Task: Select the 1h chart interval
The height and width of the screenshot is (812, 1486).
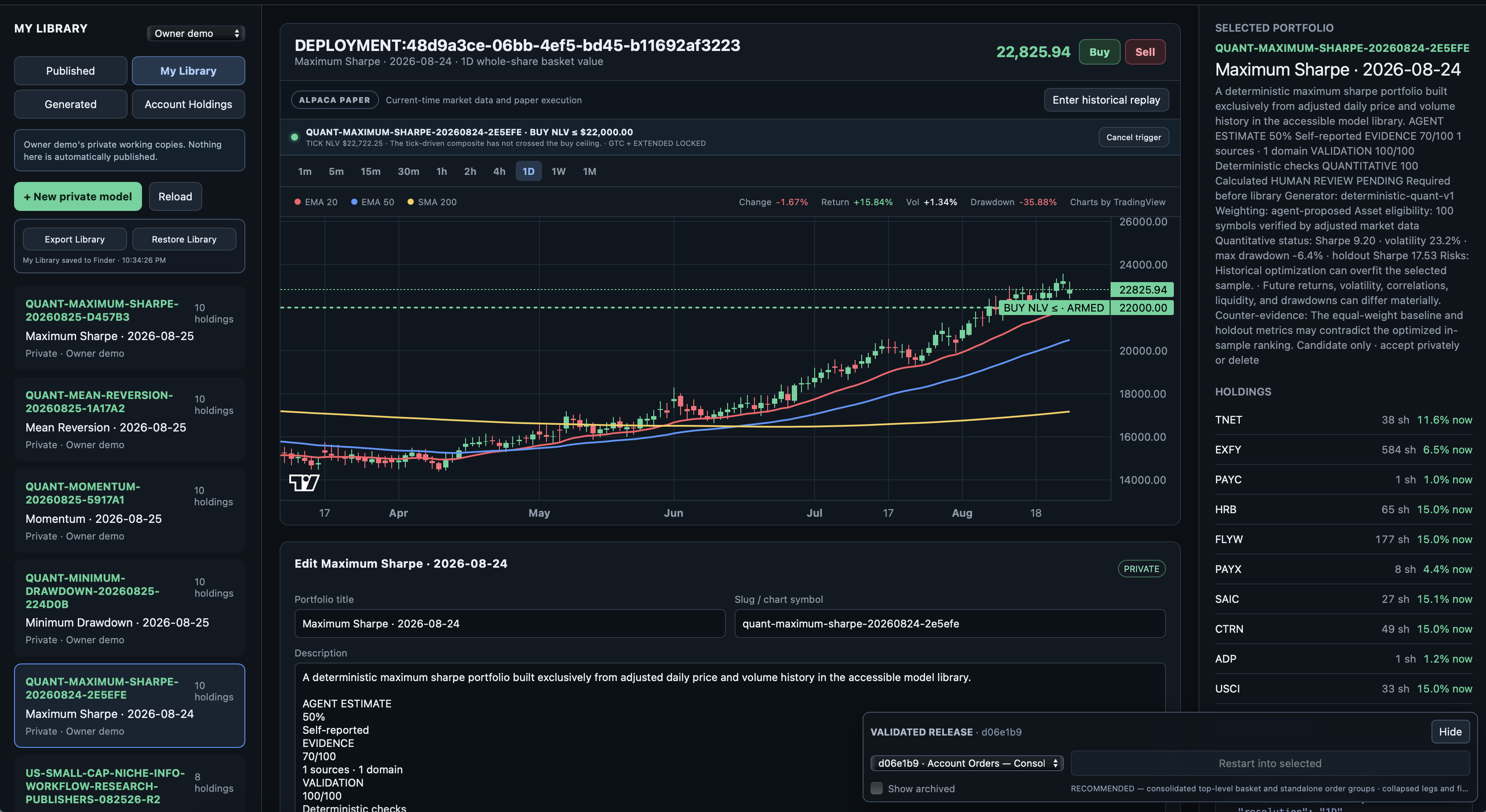Action: [442, 171]
